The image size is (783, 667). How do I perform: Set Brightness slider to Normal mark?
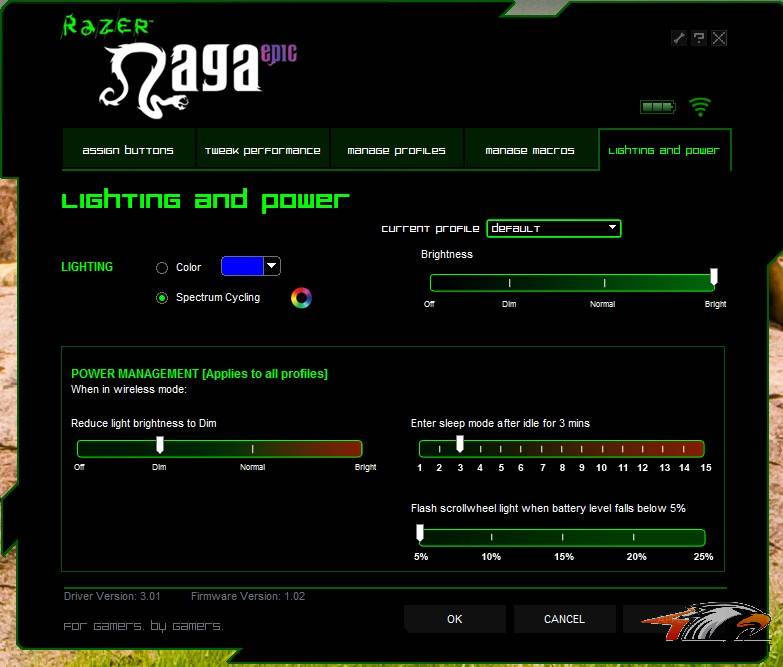pos(604,283)
